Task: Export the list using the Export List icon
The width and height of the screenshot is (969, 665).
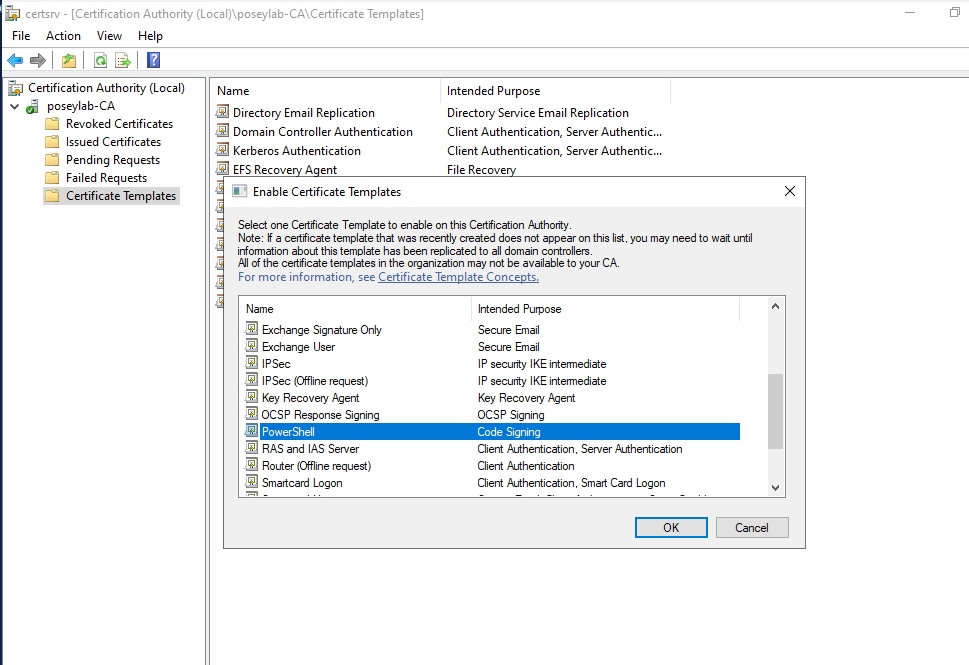Action: click(x=122, y=60)
